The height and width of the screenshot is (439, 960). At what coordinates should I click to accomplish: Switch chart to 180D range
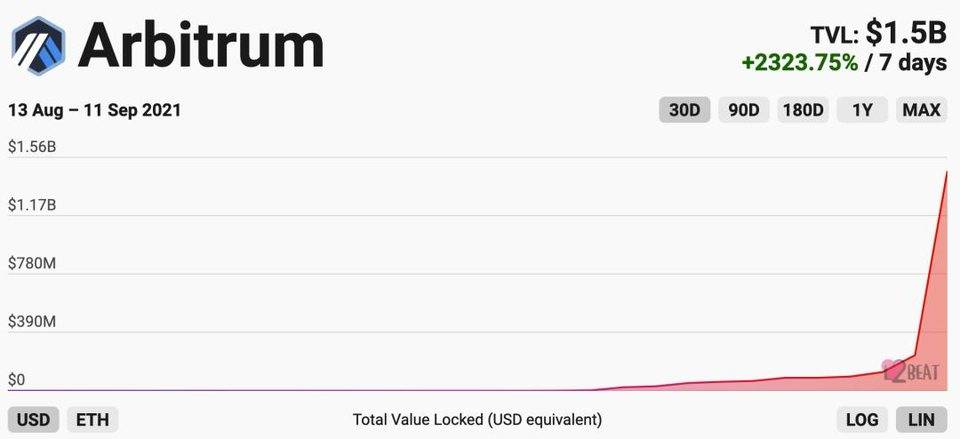click(x=803, y=110)
